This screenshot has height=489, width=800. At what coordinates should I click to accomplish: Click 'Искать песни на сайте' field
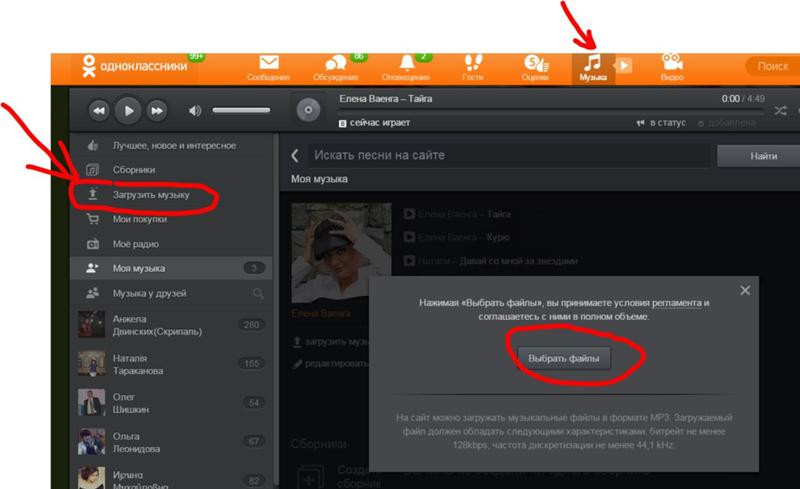click(x=509, y=156)
